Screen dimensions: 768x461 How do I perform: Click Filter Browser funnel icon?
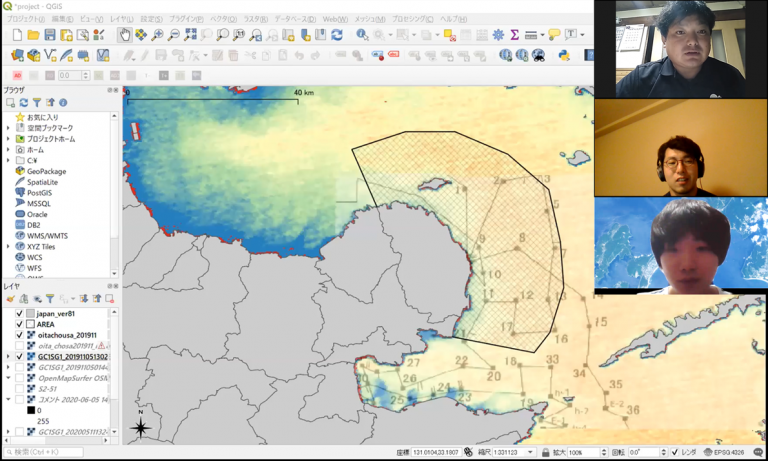pos(37,103)
